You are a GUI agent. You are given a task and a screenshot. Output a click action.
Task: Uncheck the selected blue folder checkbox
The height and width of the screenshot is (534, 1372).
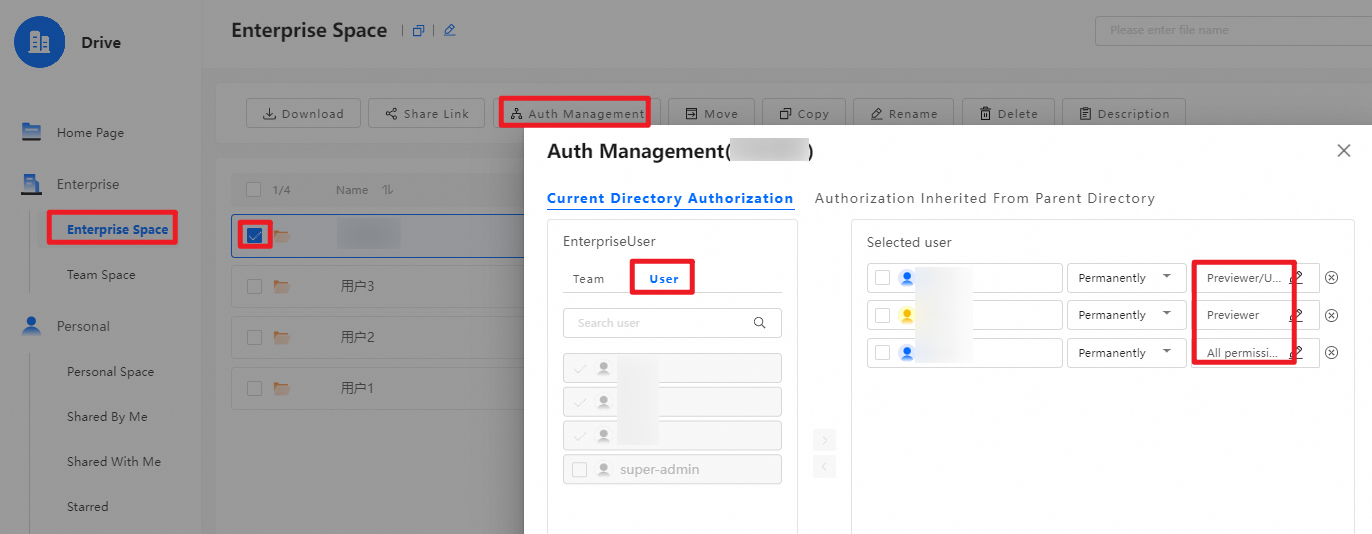click(254, 235)
